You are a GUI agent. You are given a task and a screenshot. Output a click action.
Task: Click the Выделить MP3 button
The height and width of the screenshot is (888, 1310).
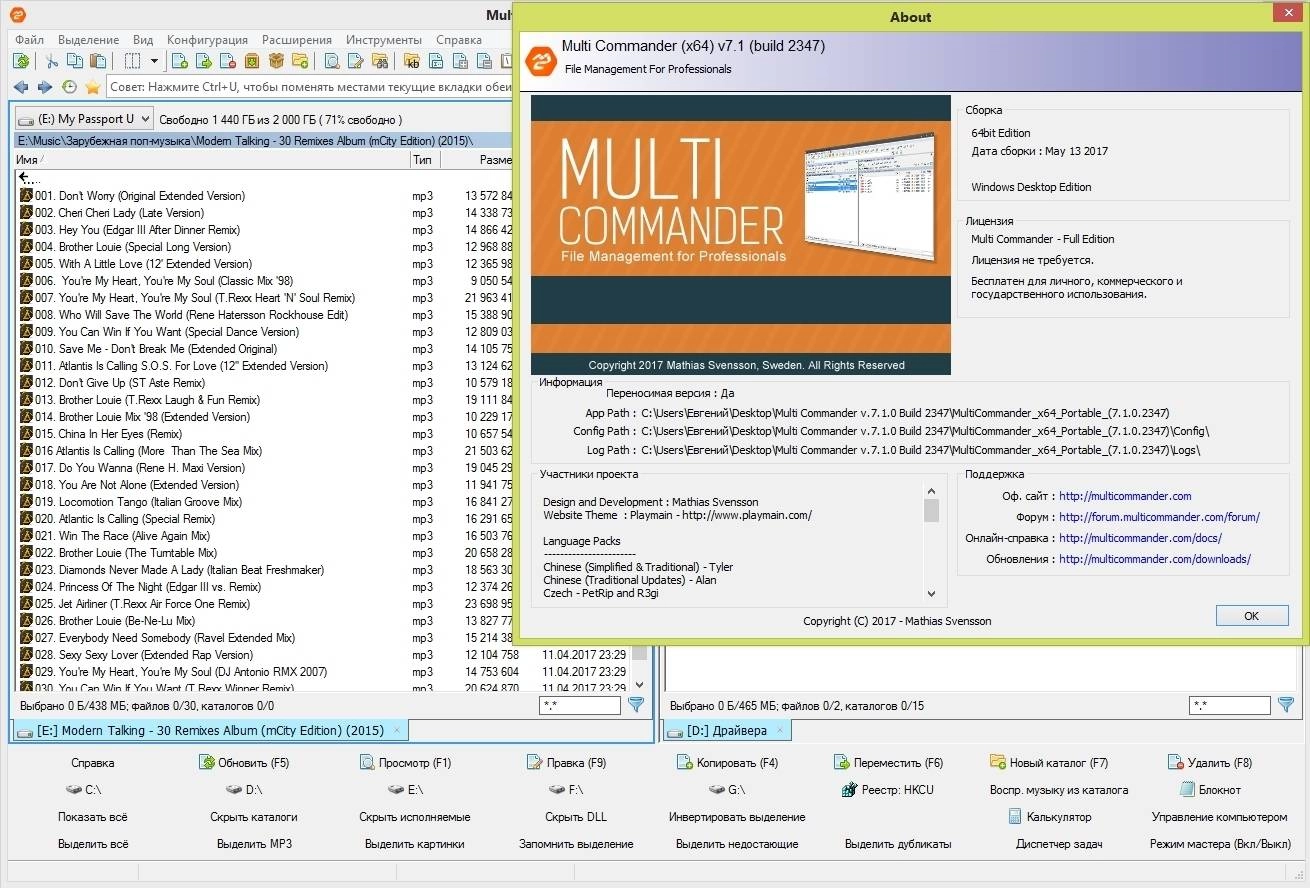pos(254,844)
